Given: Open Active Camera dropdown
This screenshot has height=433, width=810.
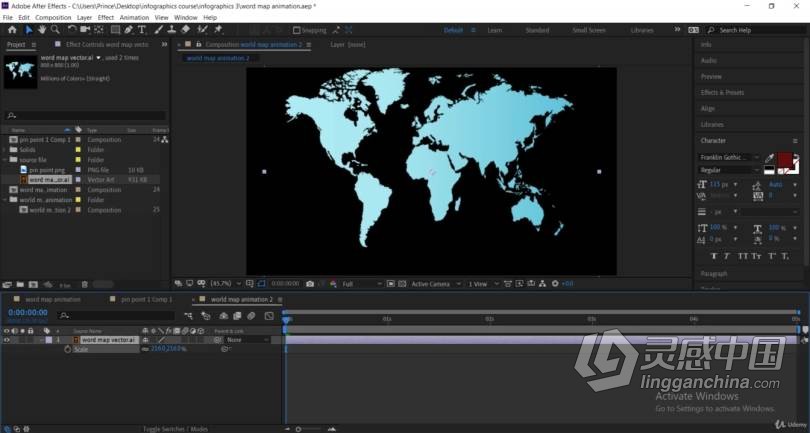Looking at the screenshot, I should pos(435,284).
